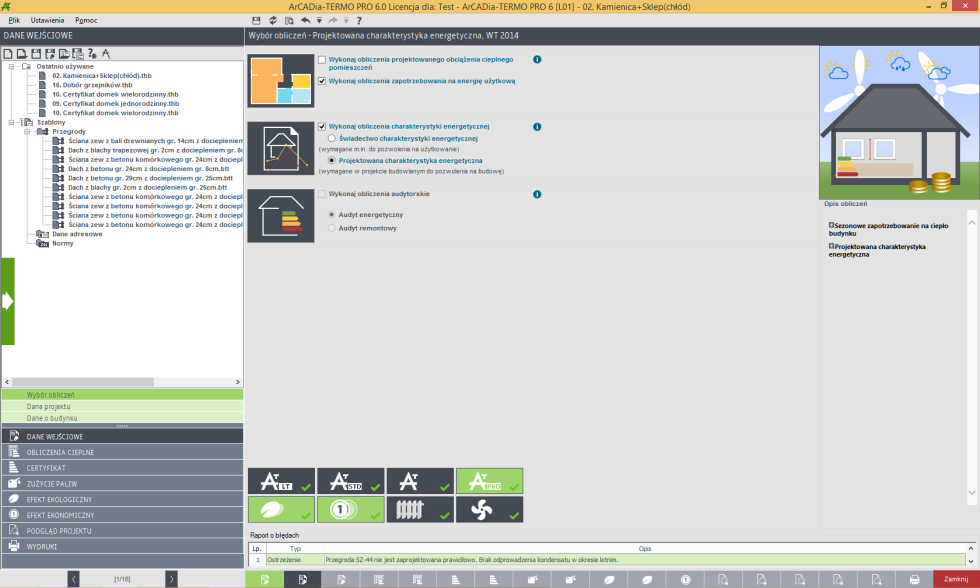Select the ArCADia-TERMO PRO module tile

point(489,481)
